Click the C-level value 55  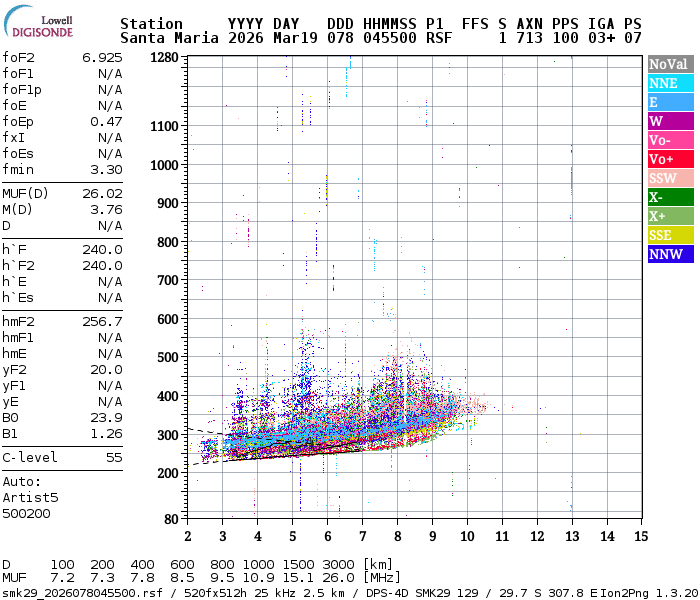[114, 457]
